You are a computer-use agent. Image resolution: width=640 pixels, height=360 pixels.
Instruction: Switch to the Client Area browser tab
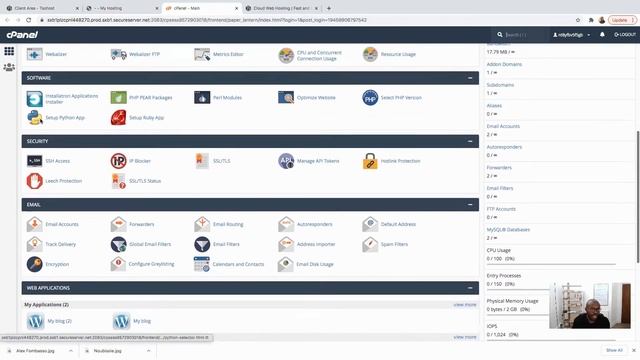tap(41, 8)
